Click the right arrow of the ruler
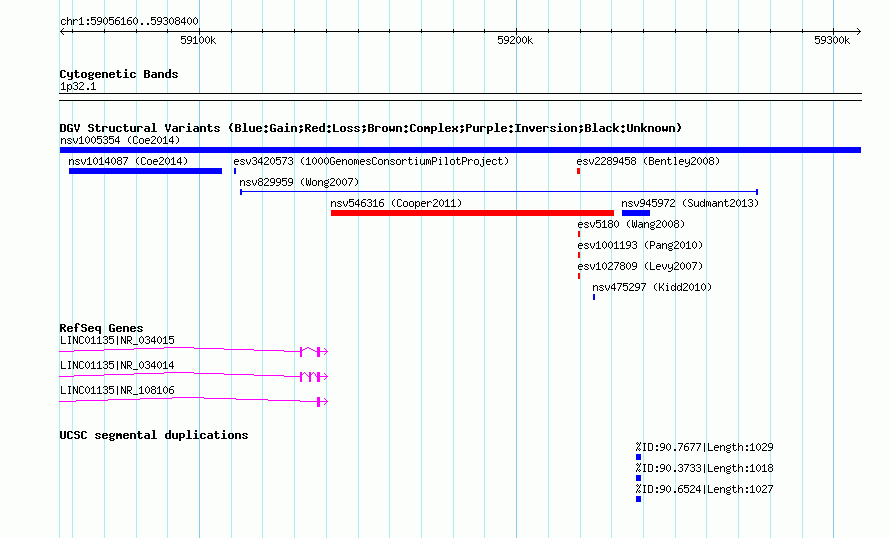 pyautogui.click(x=858, y=32)
